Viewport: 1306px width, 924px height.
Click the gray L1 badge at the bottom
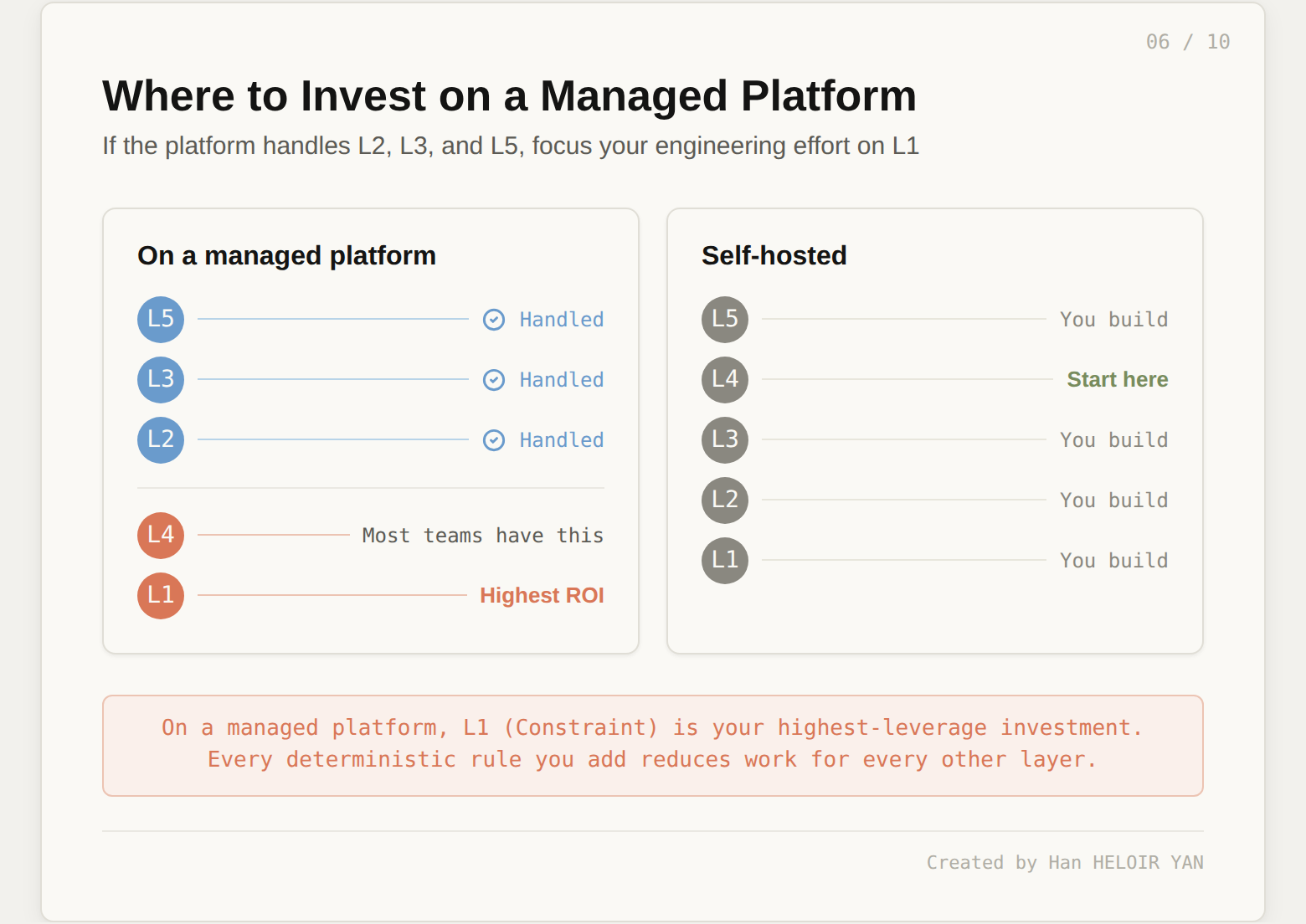[x=724, y=560]
